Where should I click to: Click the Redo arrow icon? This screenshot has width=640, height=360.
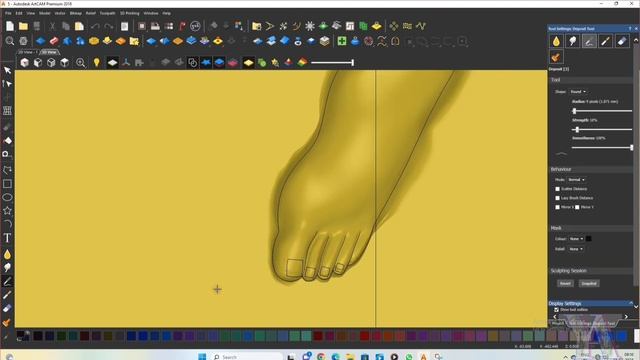109,26
